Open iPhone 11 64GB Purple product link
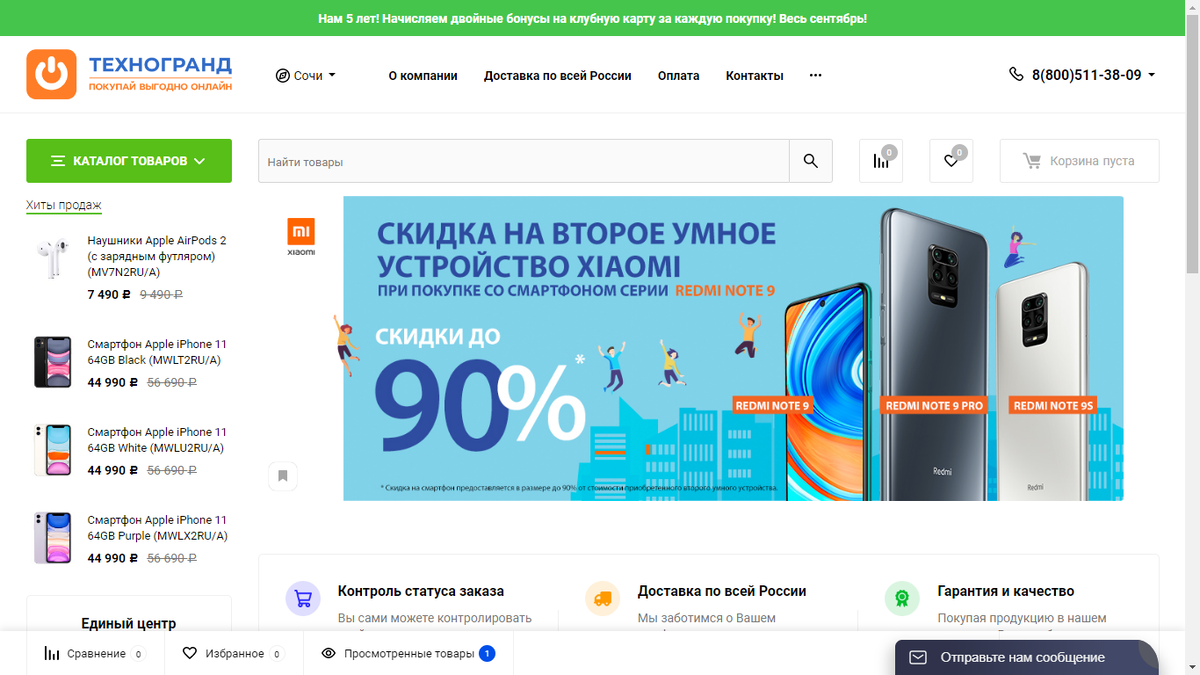1200x675 pixels. (x=157, y=528)
